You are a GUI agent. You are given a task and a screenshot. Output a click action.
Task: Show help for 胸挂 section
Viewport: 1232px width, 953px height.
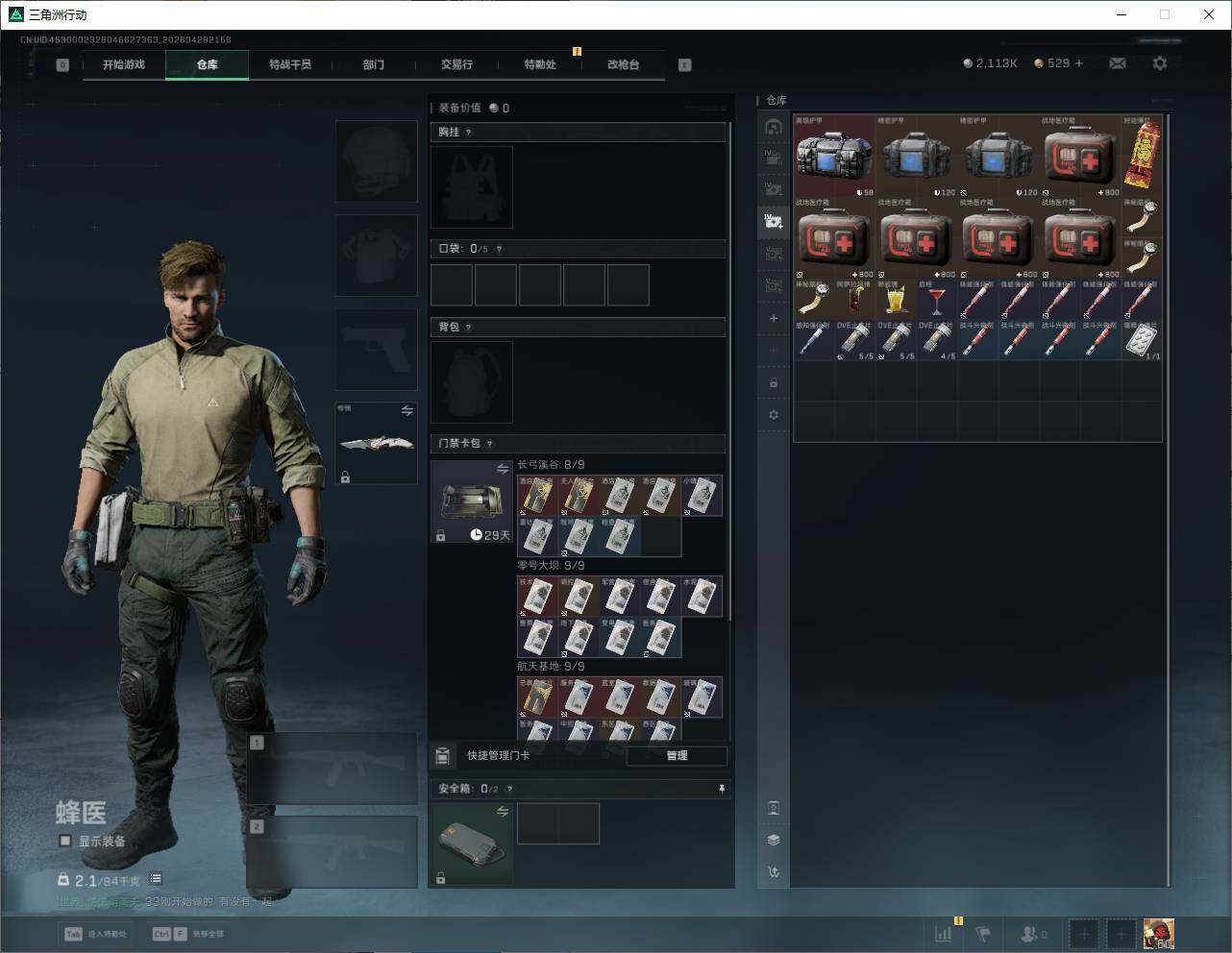[x=469, y=133]
